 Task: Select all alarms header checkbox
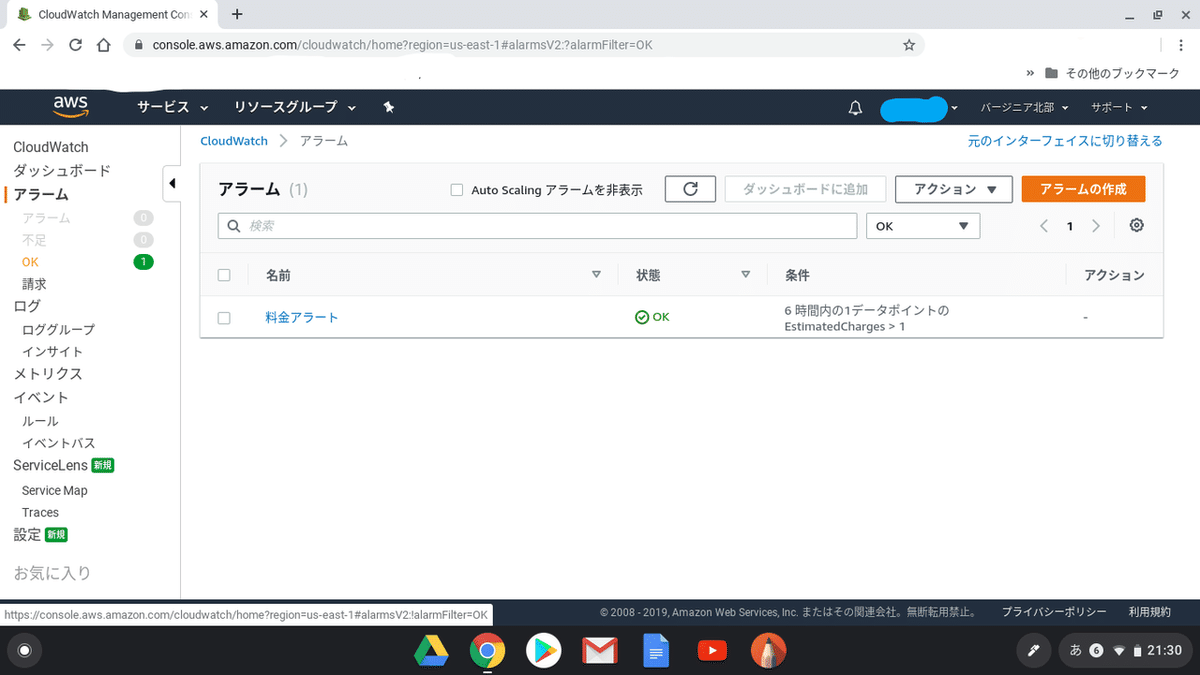(224, 275)
